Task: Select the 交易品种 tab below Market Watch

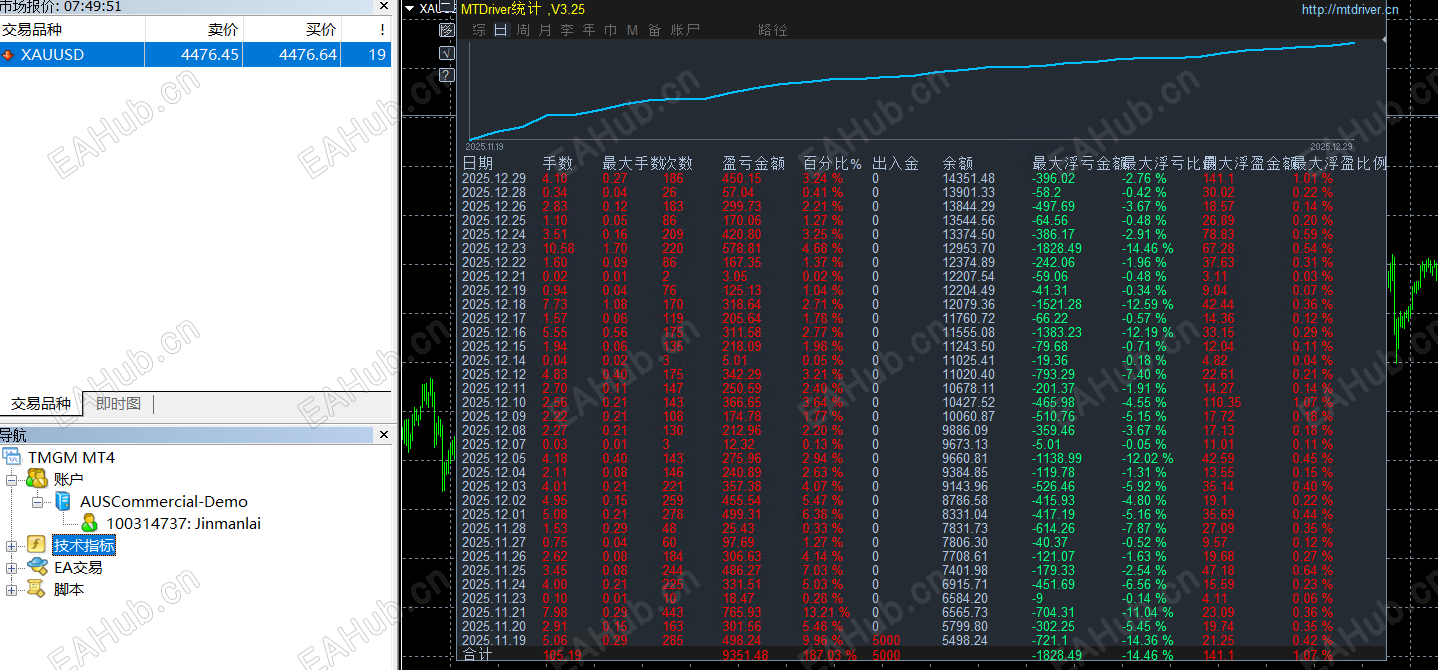Action: point(41,404)
